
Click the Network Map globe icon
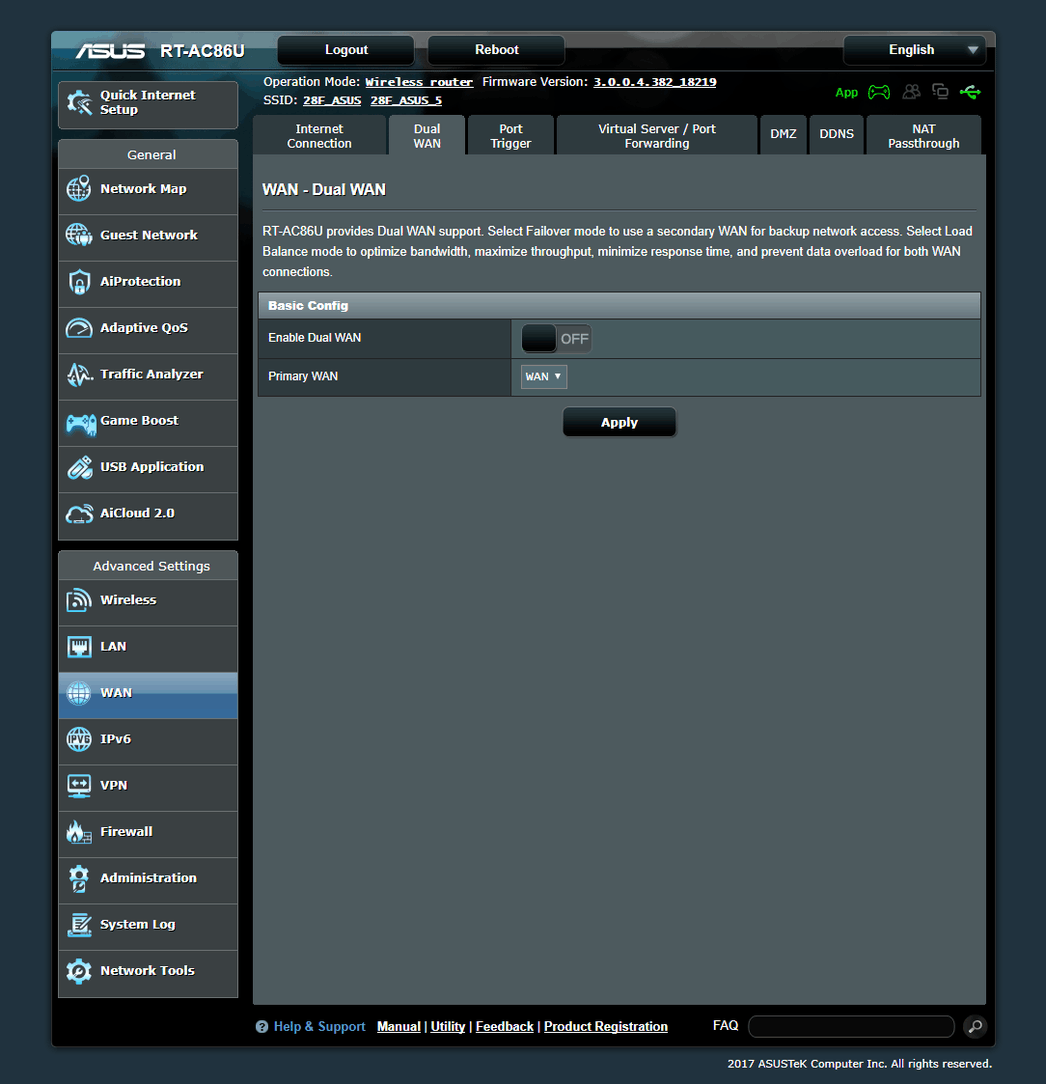[79, 189]
